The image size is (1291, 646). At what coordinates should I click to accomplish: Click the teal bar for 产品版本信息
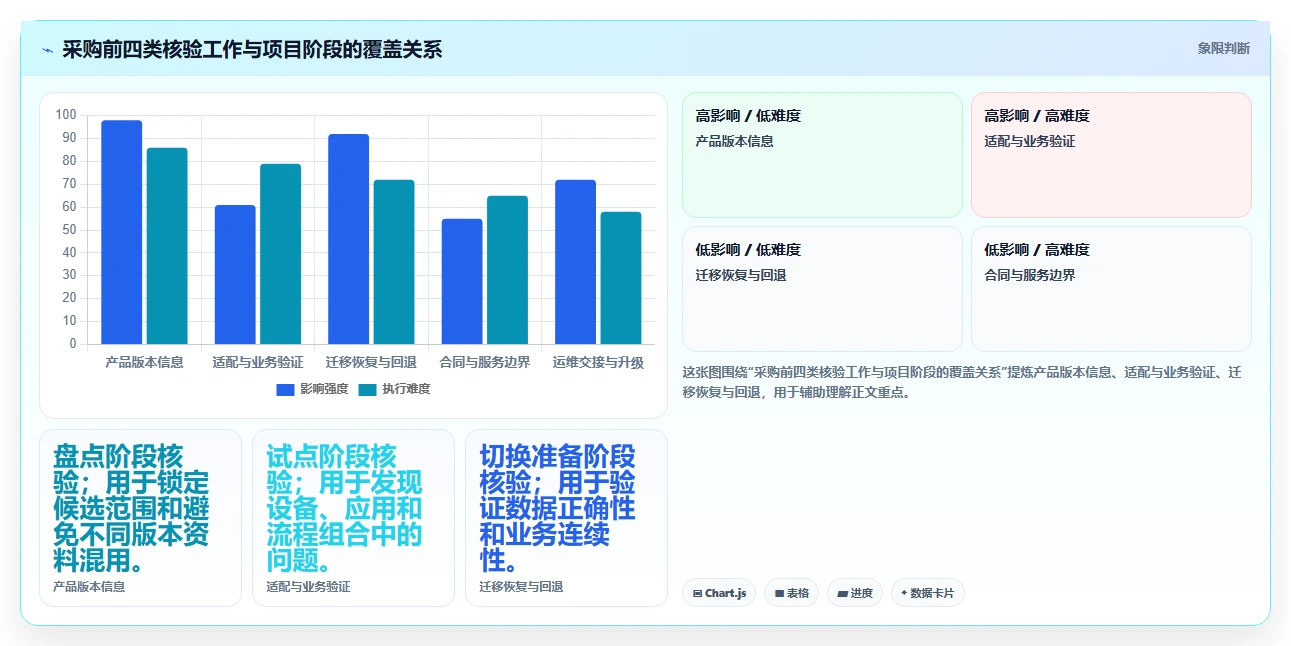[x=167, y=246]
